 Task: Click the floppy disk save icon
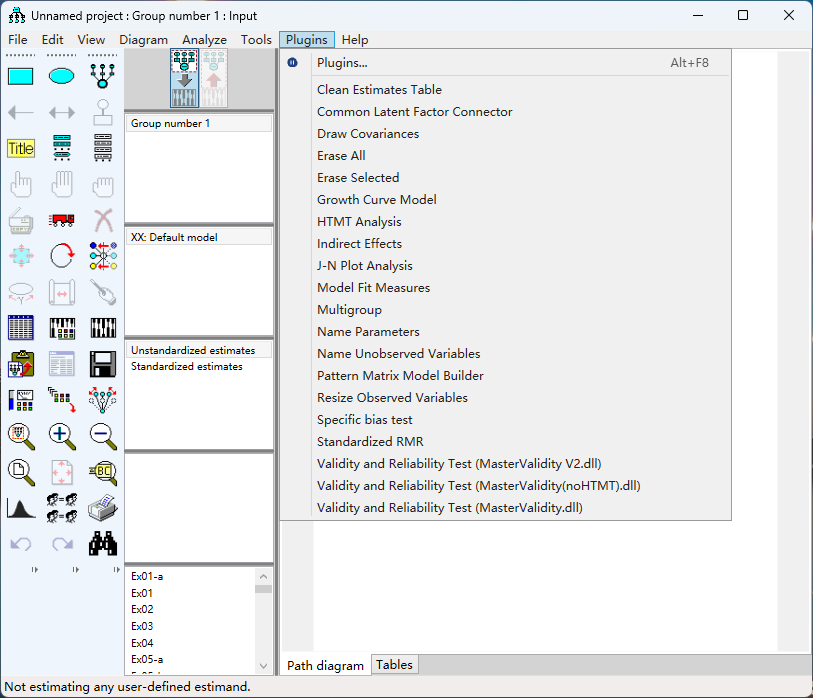point(102,364)
